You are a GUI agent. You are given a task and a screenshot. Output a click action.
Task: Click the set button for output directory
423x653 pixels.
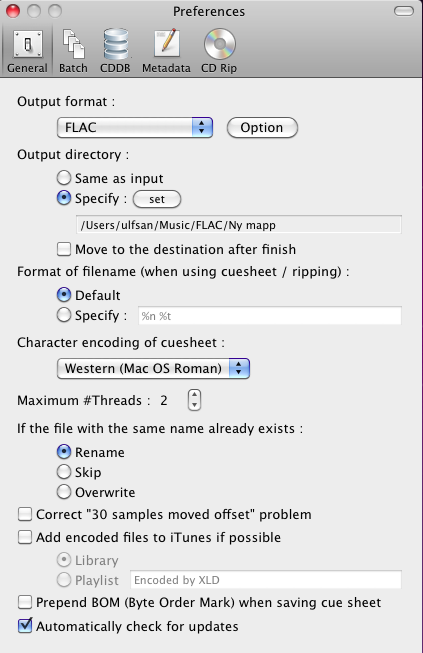(157, 199)
